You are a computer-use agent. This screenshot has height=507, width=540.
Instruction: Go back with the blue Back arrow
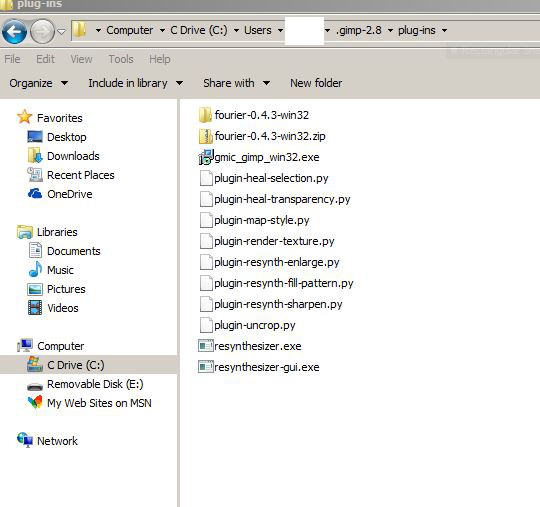14,32
